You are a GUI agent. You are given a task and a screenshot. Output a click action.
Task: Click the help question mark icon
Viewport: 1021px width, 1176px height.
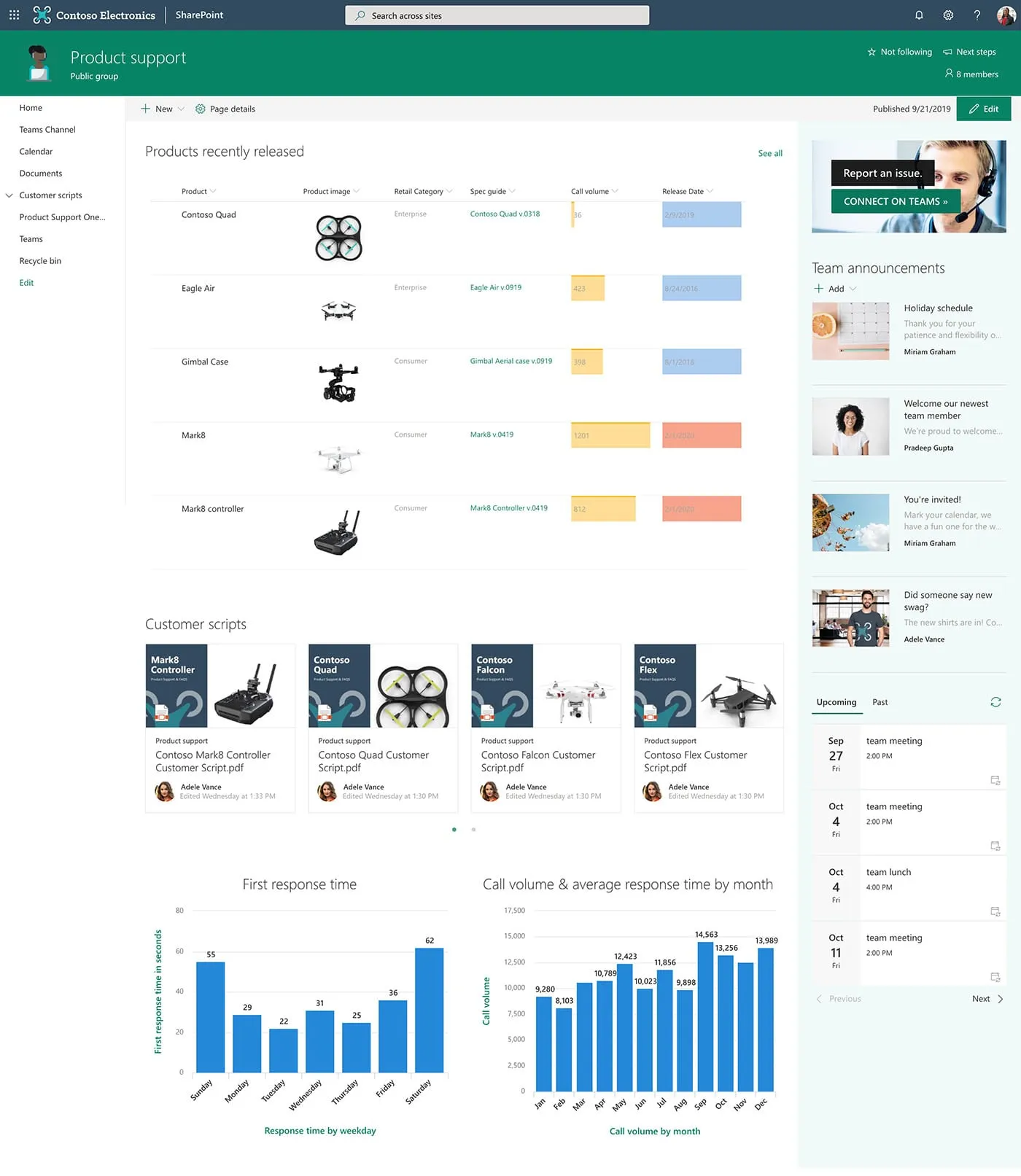click(977, 15)
